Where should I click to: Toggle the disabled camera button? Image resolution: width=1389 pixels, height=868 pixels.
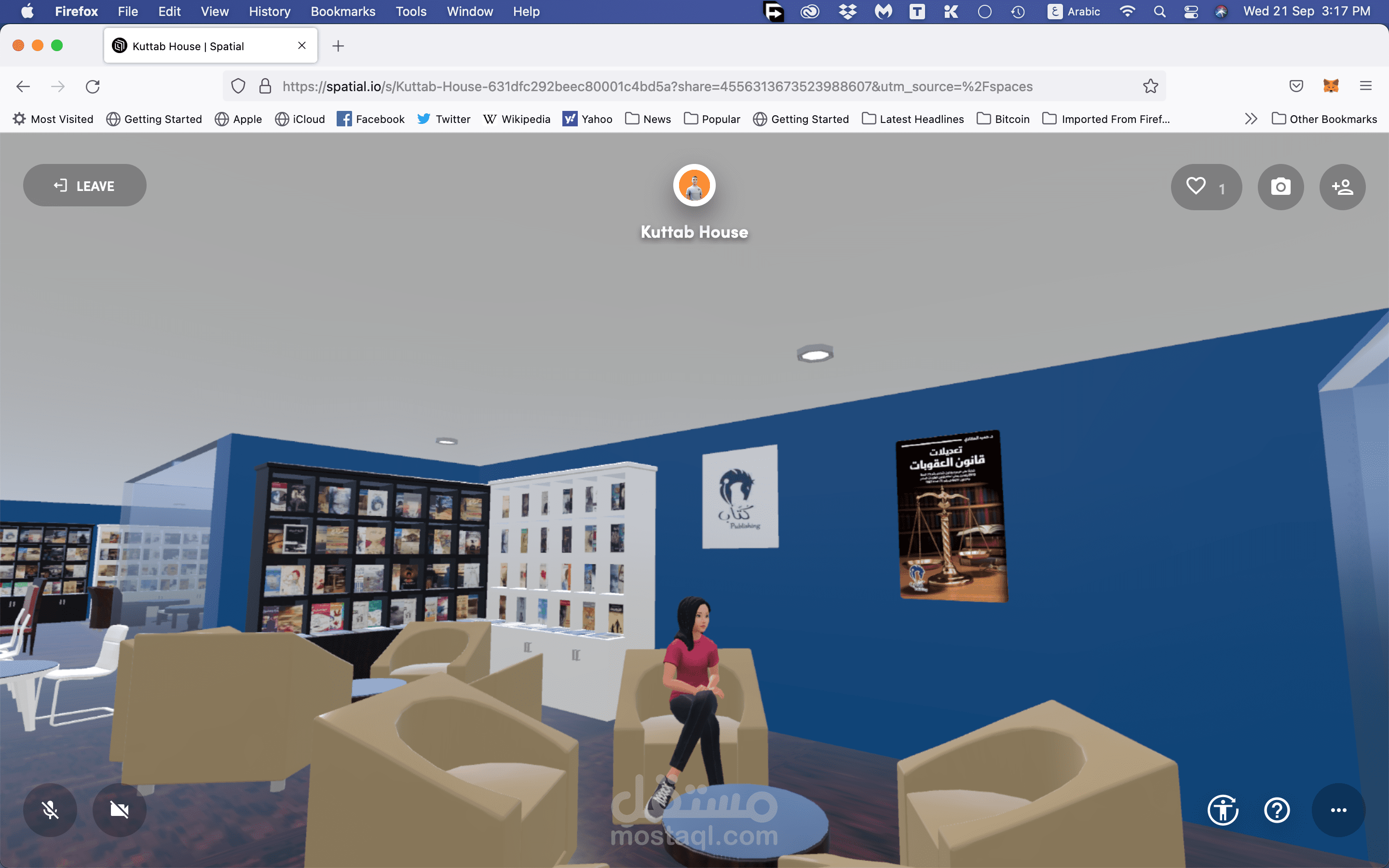click(120, 810)
